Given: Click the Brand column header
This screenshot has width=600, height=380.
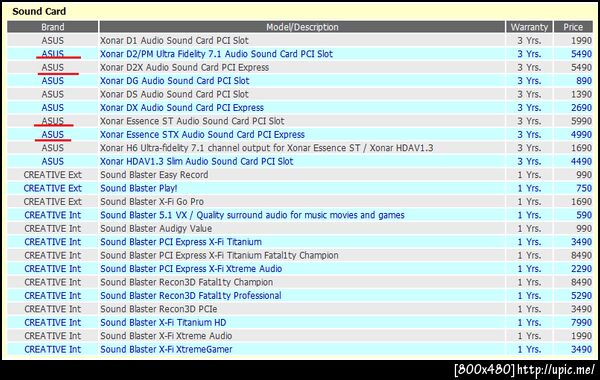Looking at the screenshot, I should click(52, 27).
